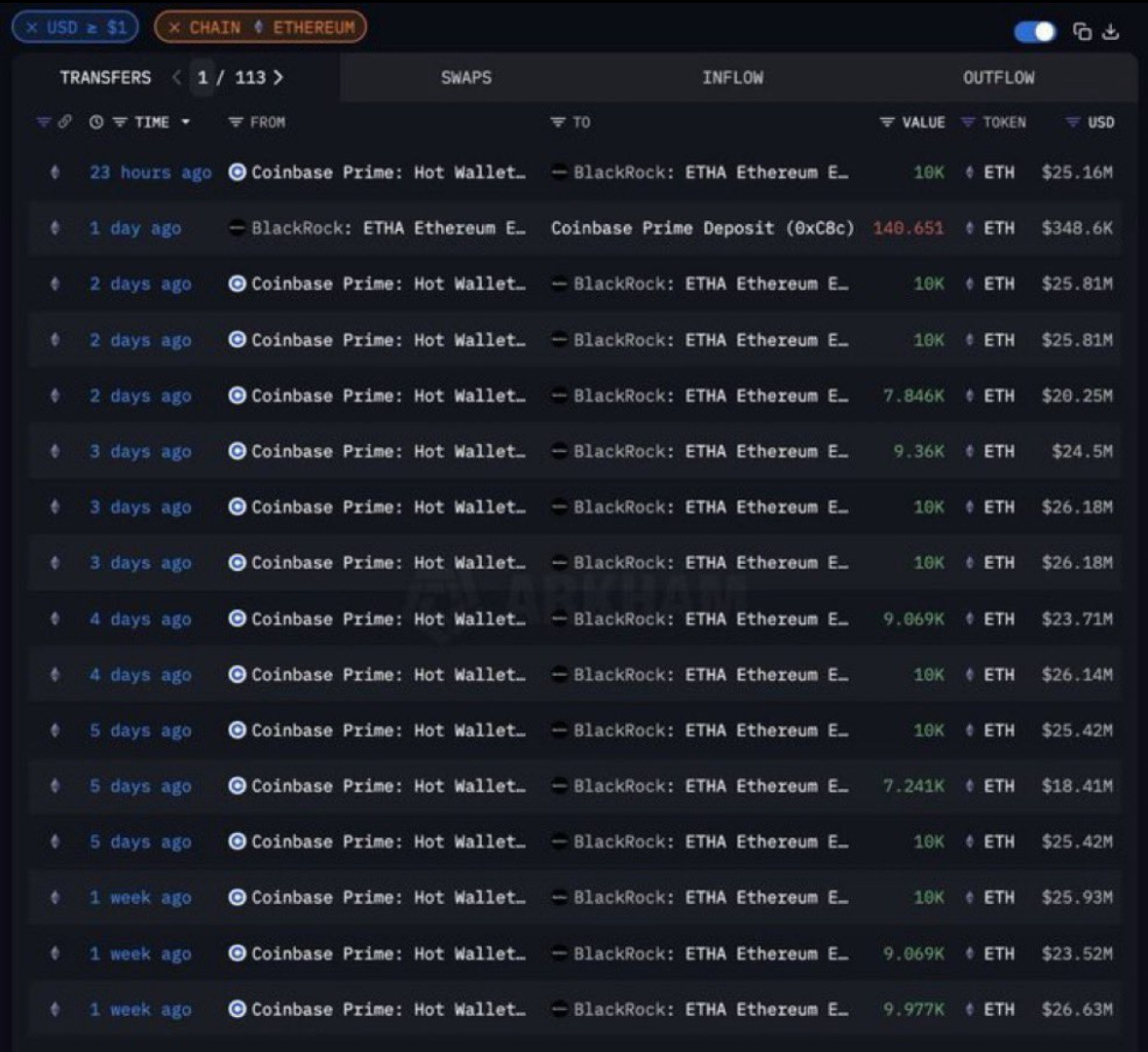Select the Transfers tab
1148x1052 pixels.
coord(105,78)
